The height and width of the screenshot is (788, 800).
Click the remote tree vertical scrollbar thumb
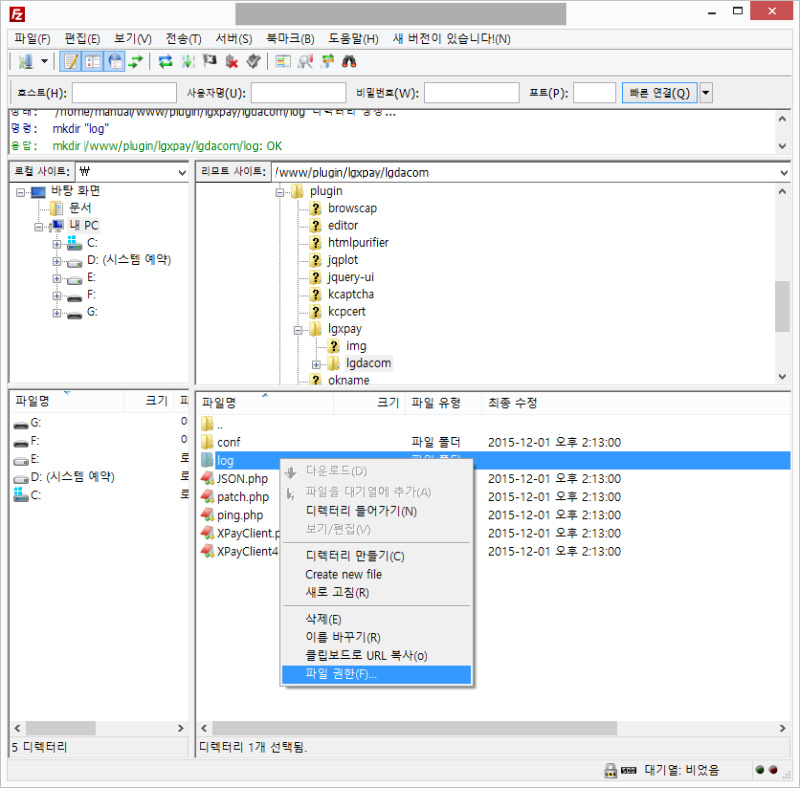tap(782, 306)
